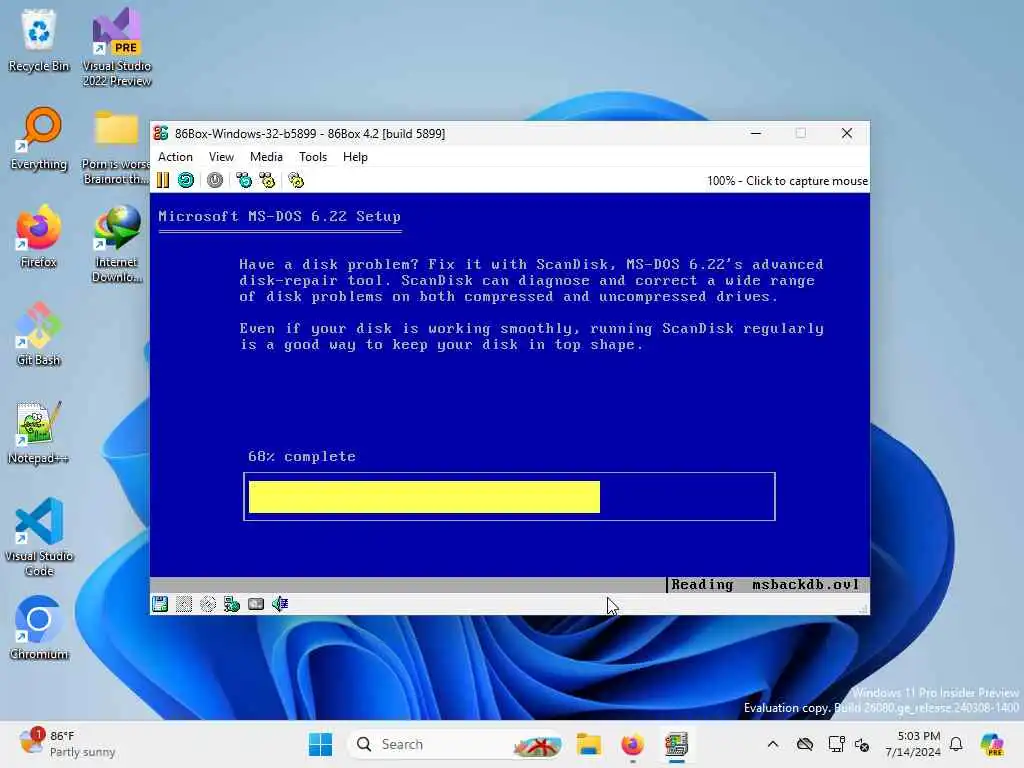This screenshot has height=768, width=1024.
Task: Select Visual Studio 2022 Preview desktop icon
Action: tap(117, 47)
